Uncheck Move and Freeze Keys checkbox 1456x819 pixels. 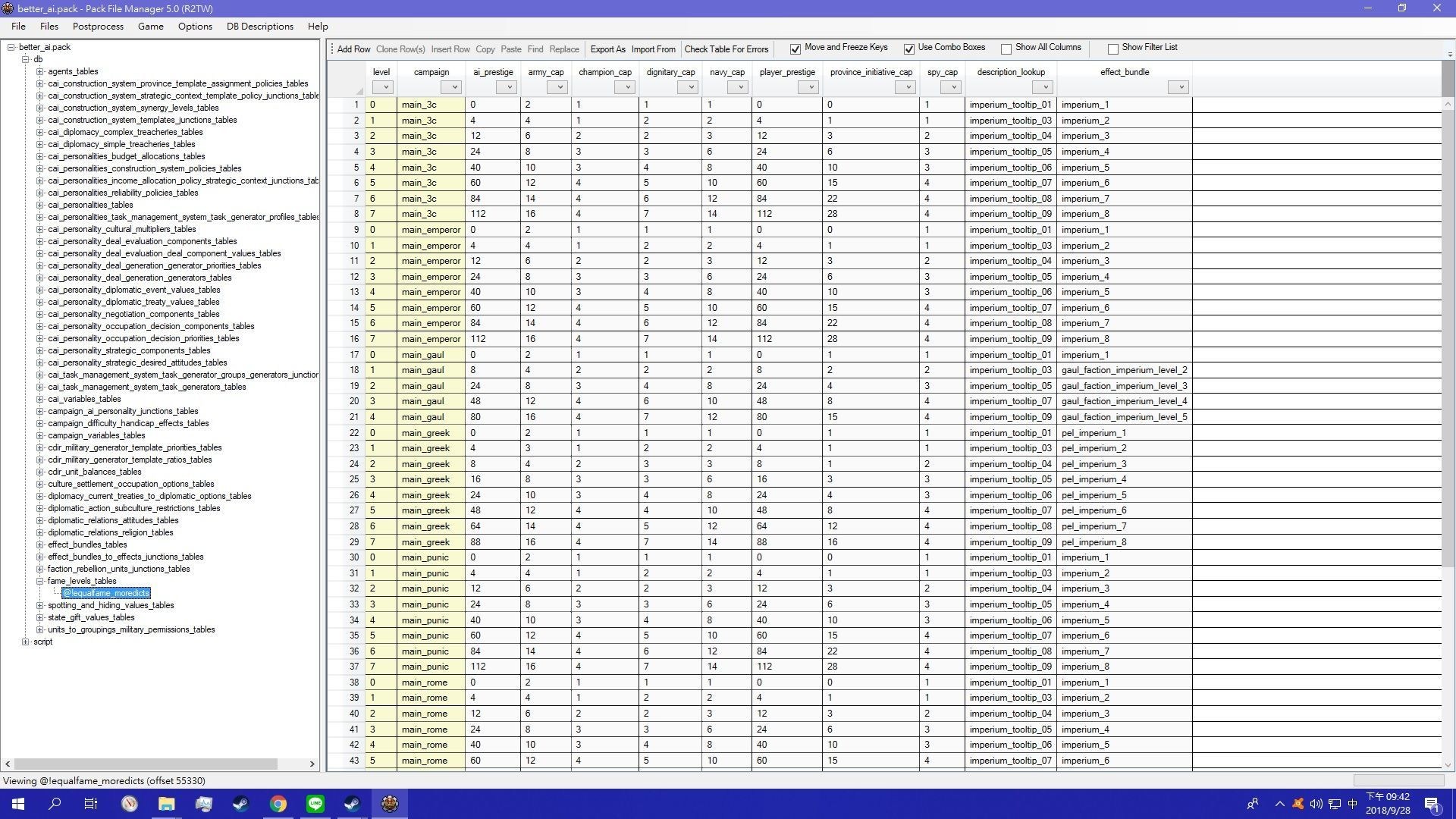[x=795, y=49]
